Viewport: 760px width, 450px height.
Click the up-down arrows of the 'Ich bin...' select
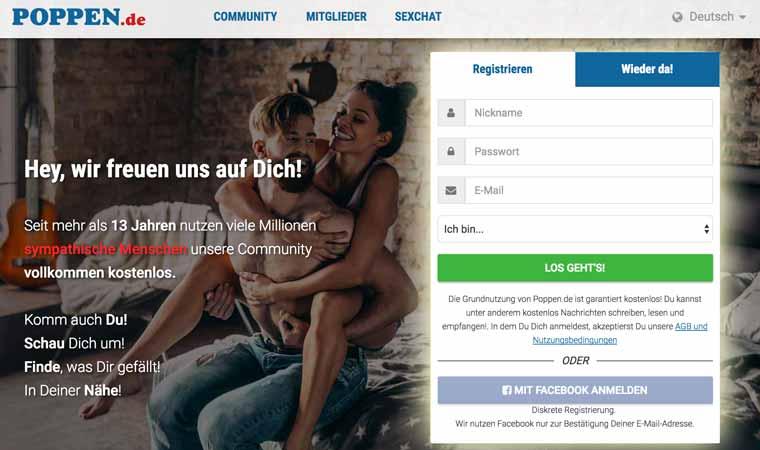pos(707,229)
